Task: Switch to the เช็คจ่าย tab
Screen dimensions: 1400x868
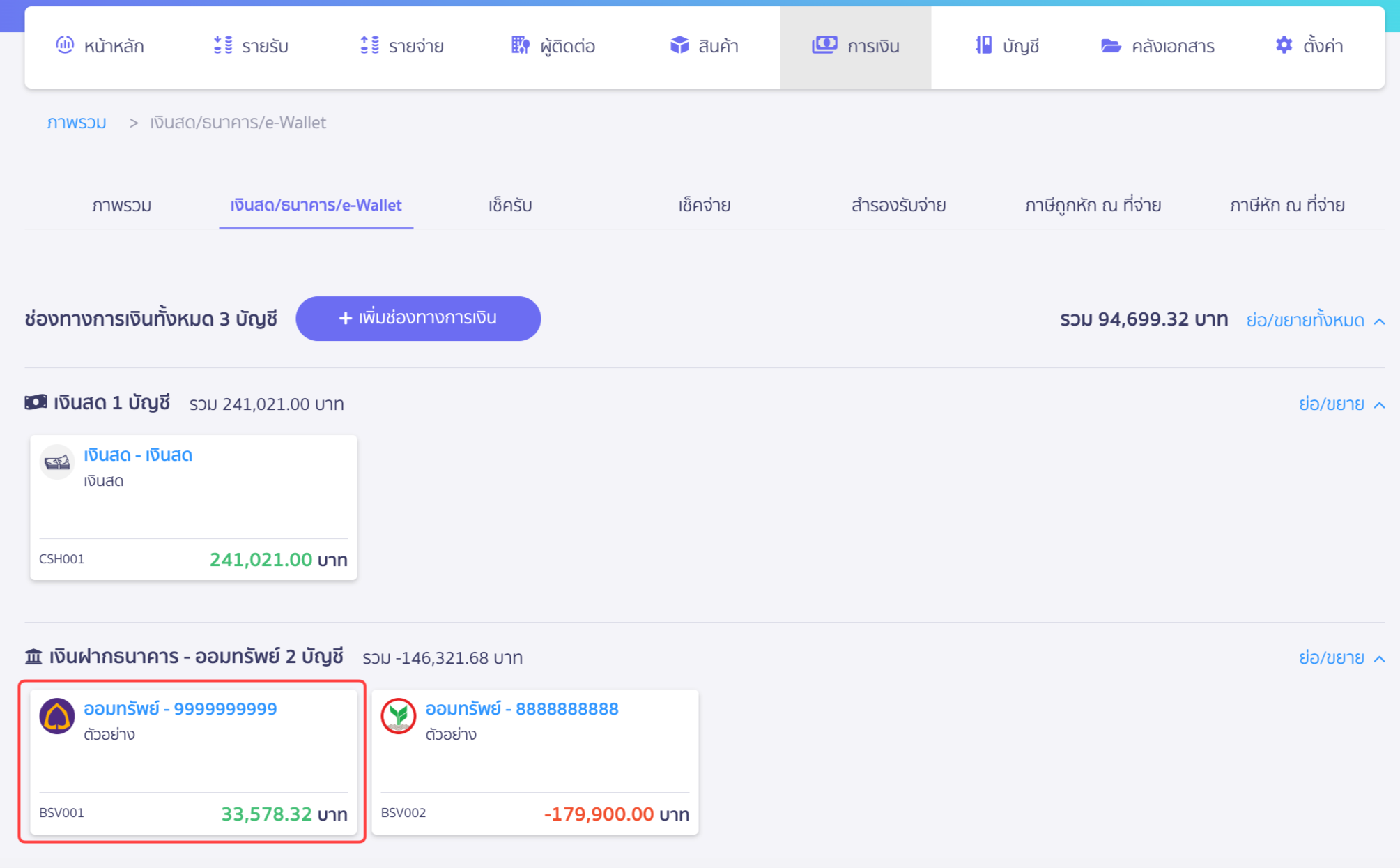Action: (x=705, y=206)
